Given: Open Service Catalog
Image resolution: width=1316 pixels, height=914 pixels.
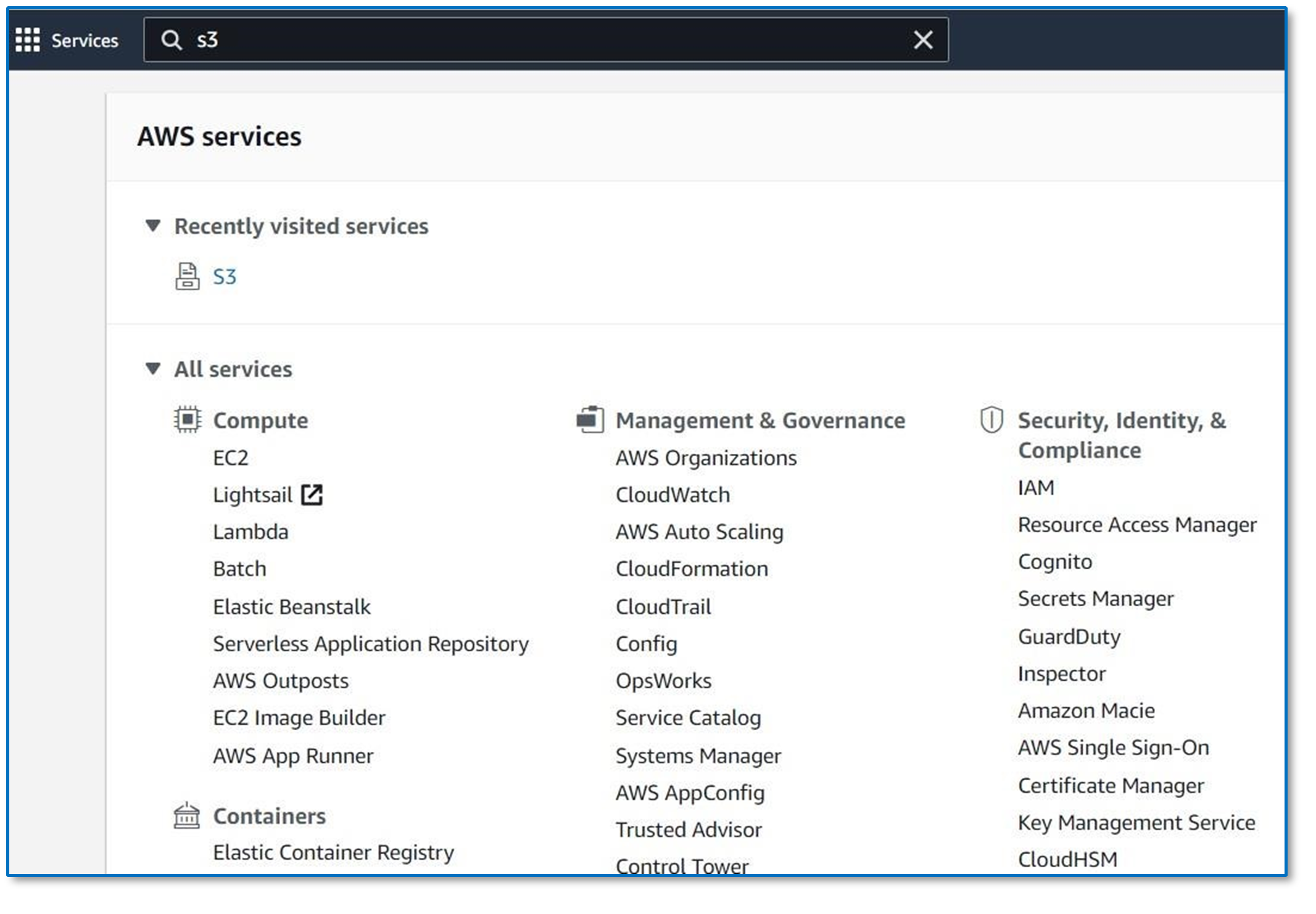Looking at the screenshot, I should tap(689, 718).
